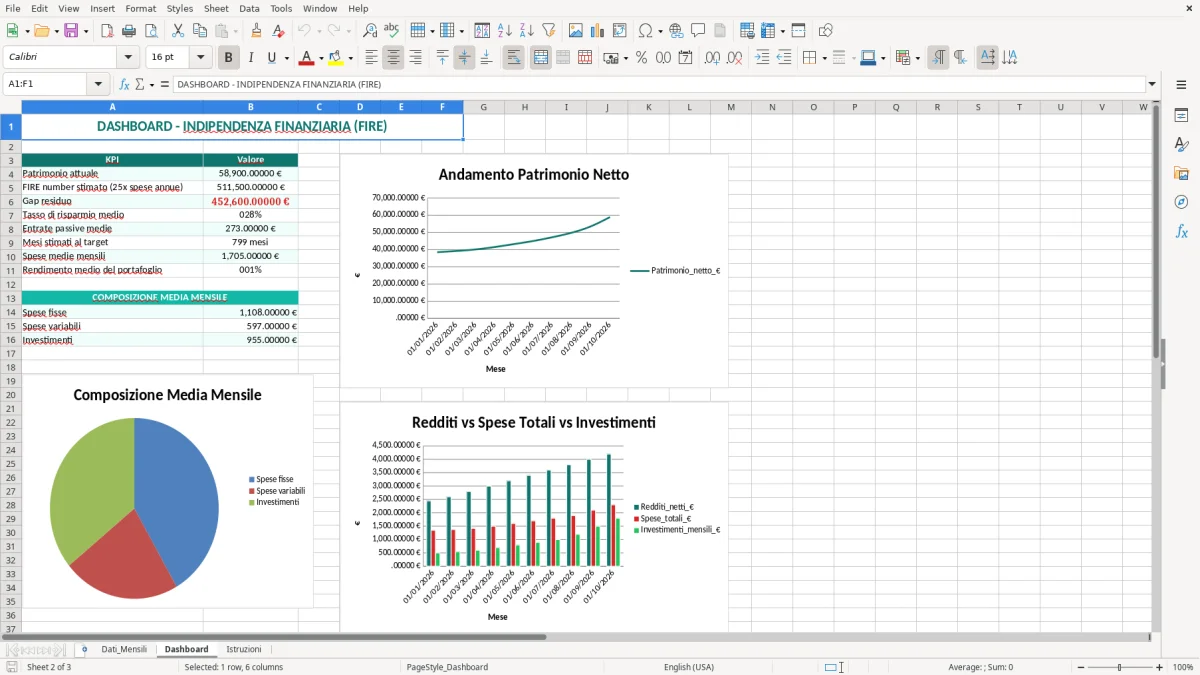Insert Hyperlink globe icon

pos(676,31)
